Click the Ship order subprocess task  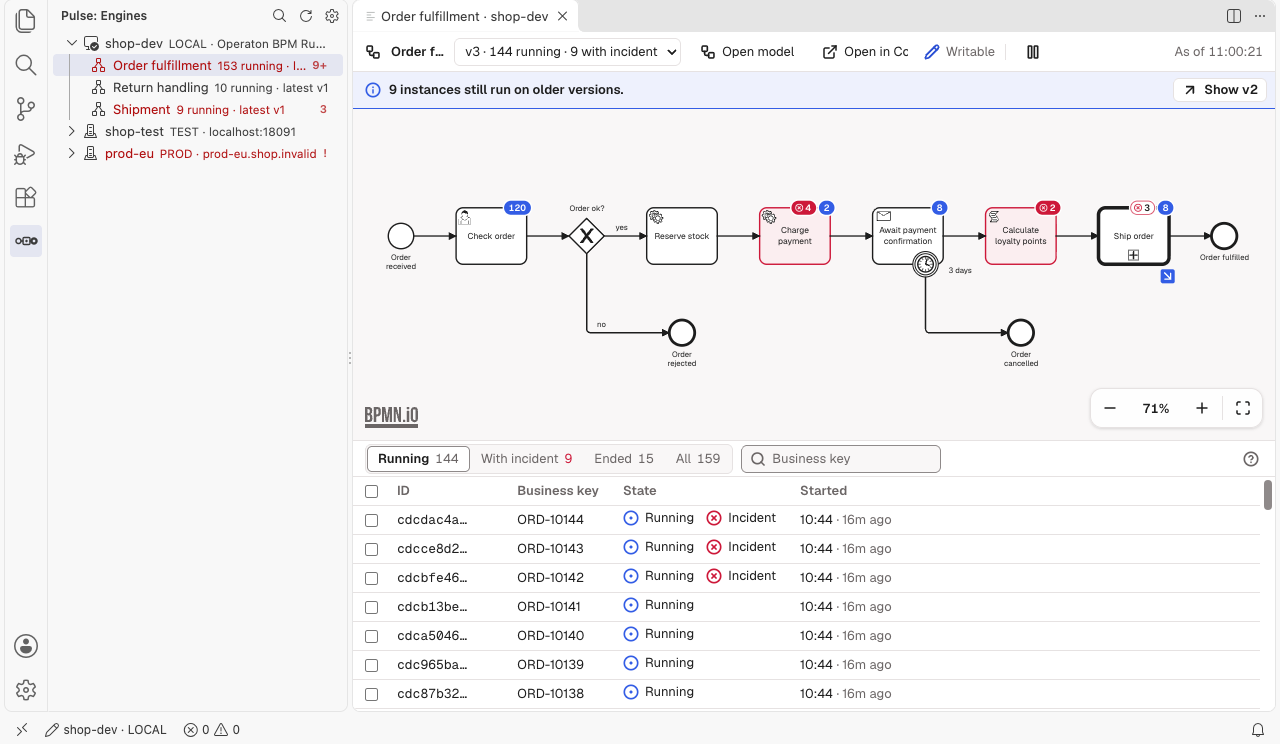click(x=1133, y=236)
